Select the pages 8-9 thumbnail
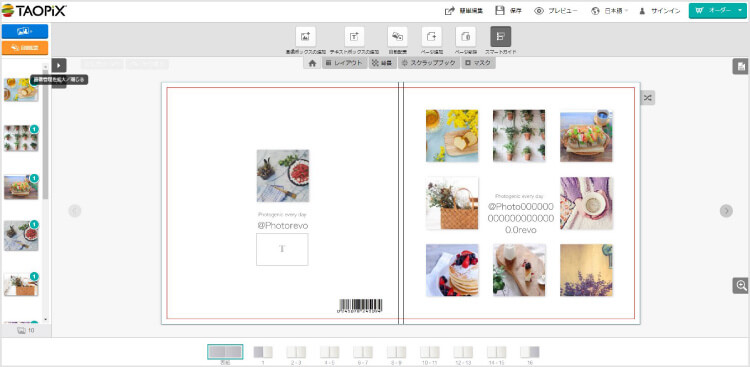 pyautogui.click(x=397, y=352)
